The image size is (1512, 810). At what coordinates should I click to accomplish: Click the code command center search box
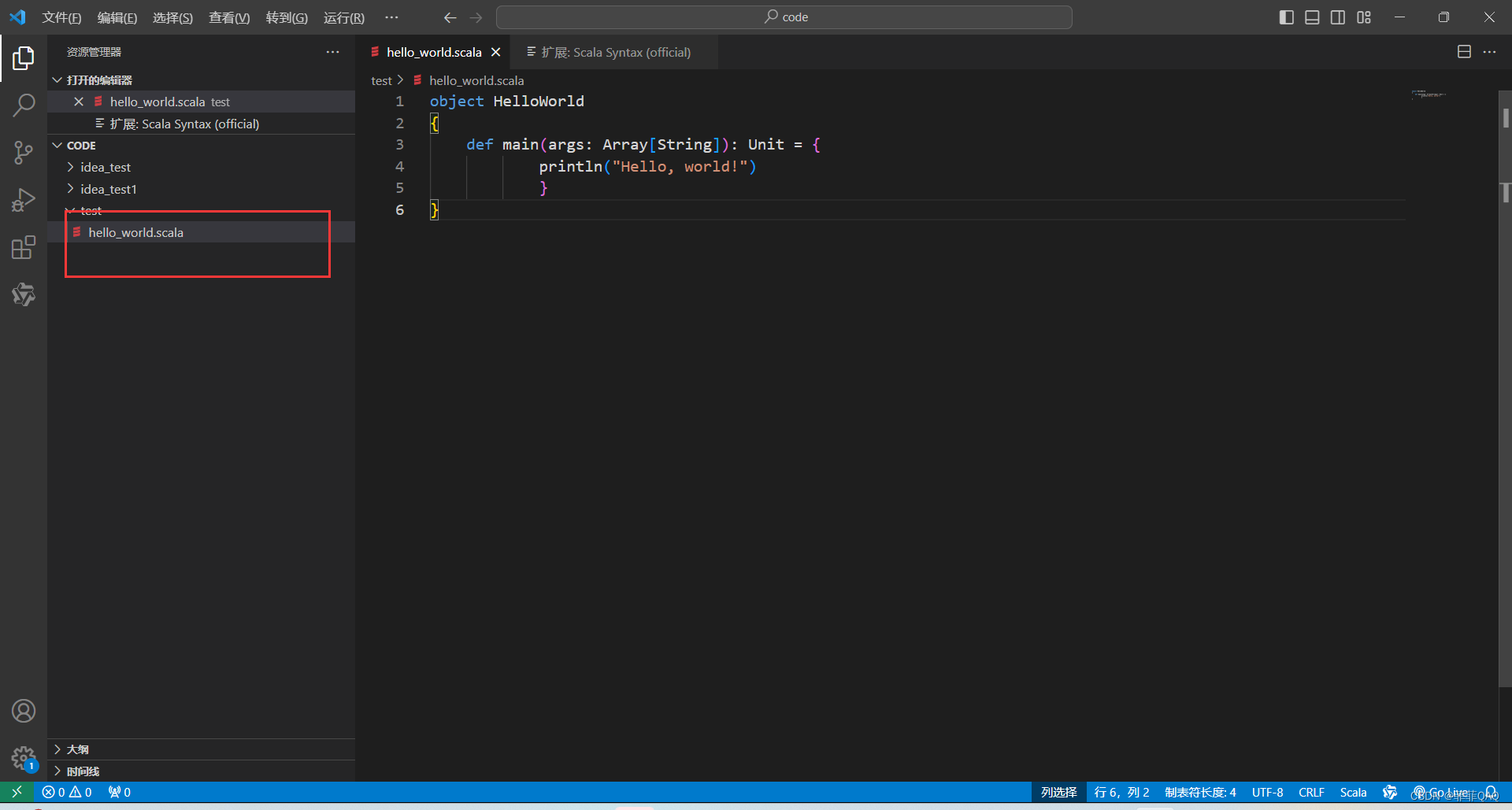tap(784, 17)
